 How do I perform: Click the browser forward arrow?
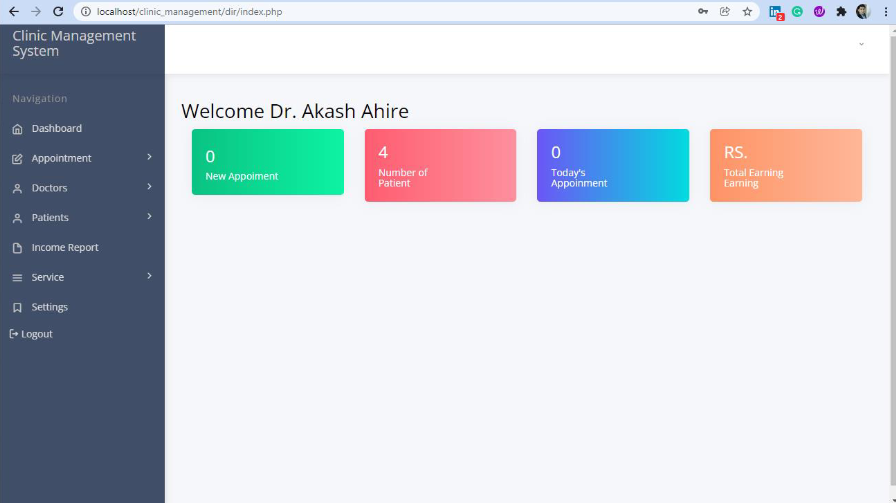35,11
